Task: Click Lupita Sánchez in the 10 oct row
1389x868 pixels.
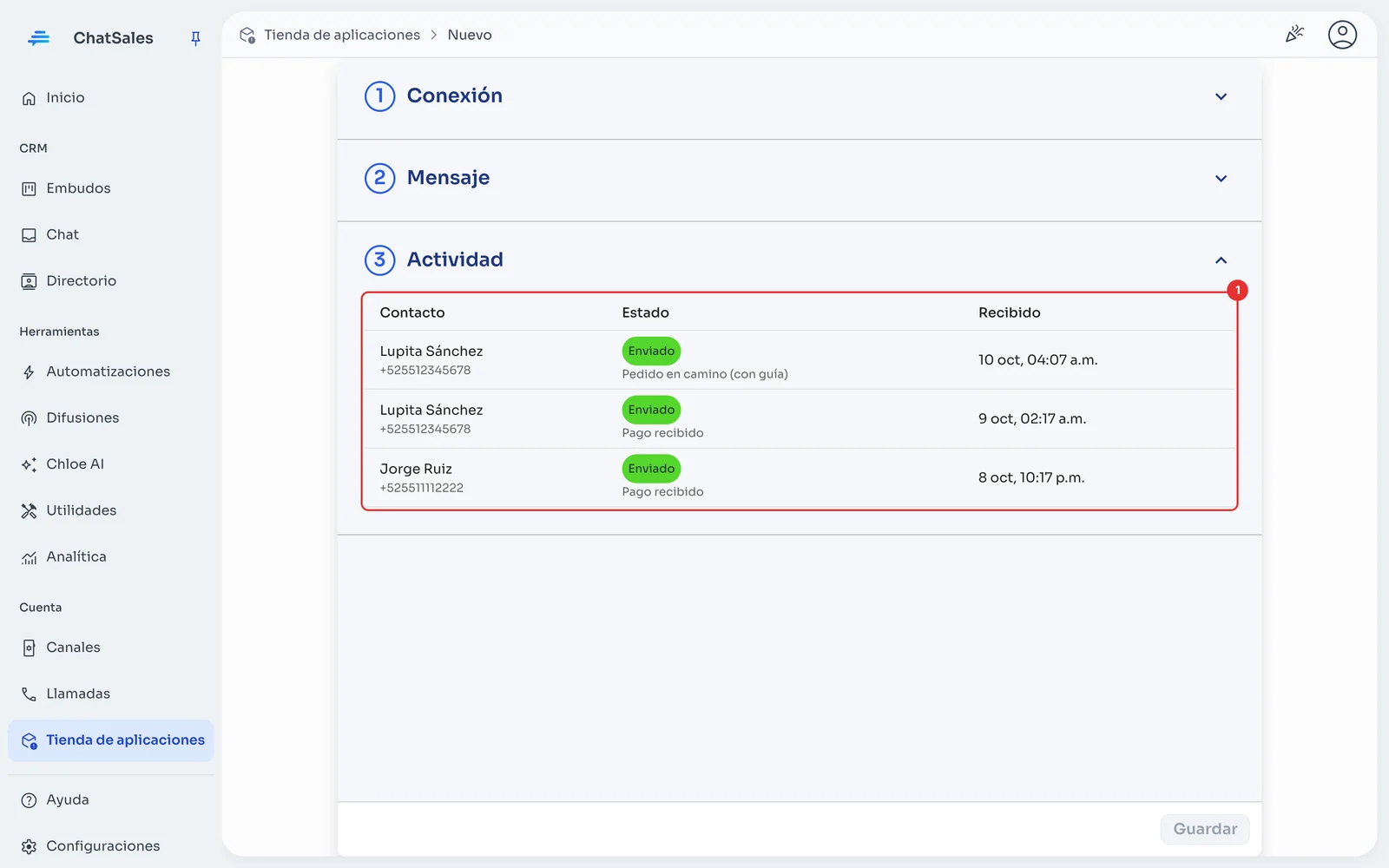Action: point(431,351)
